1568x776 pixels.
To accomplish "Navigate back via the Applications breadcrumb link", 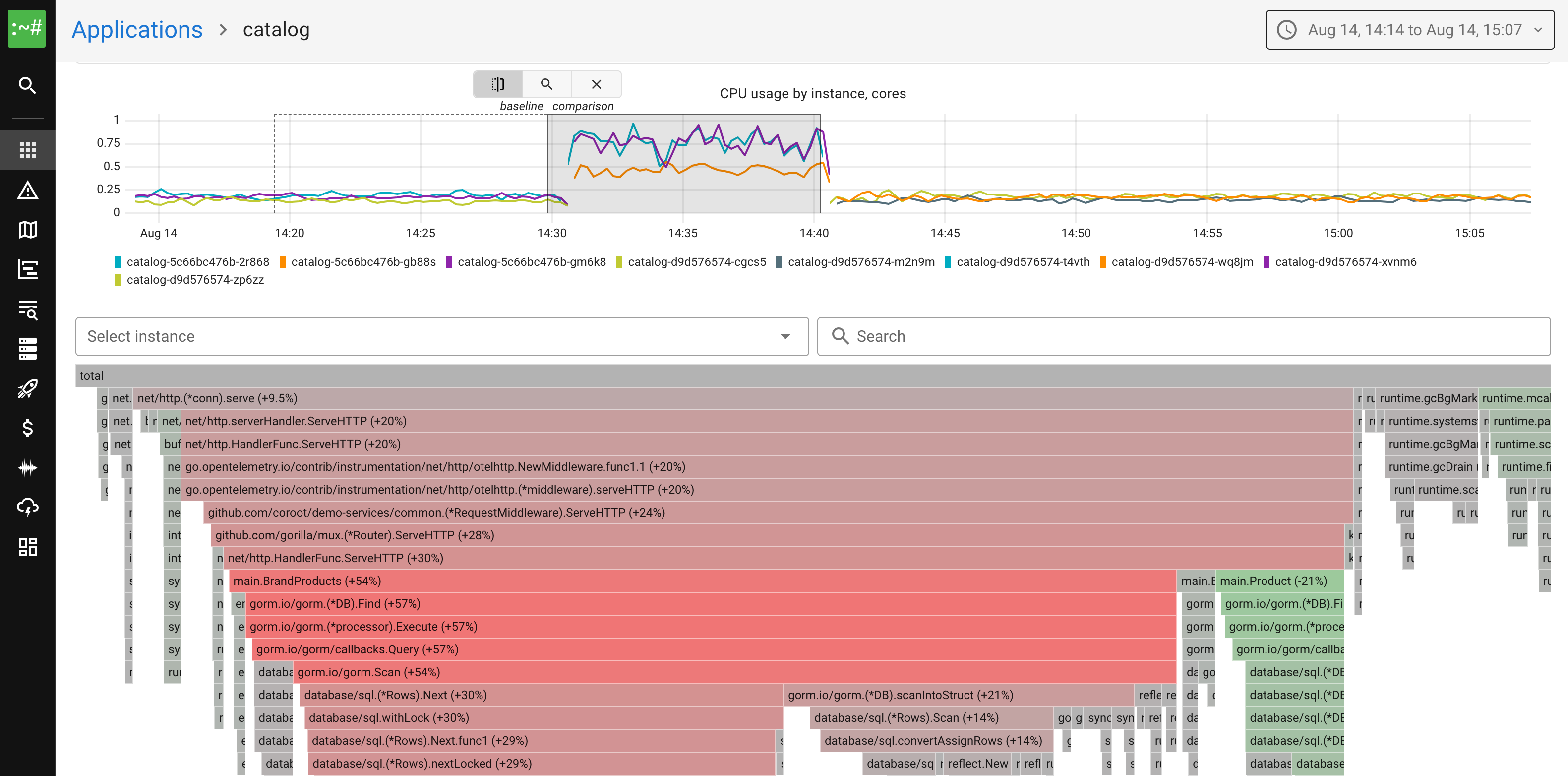I will click(137, 29).
